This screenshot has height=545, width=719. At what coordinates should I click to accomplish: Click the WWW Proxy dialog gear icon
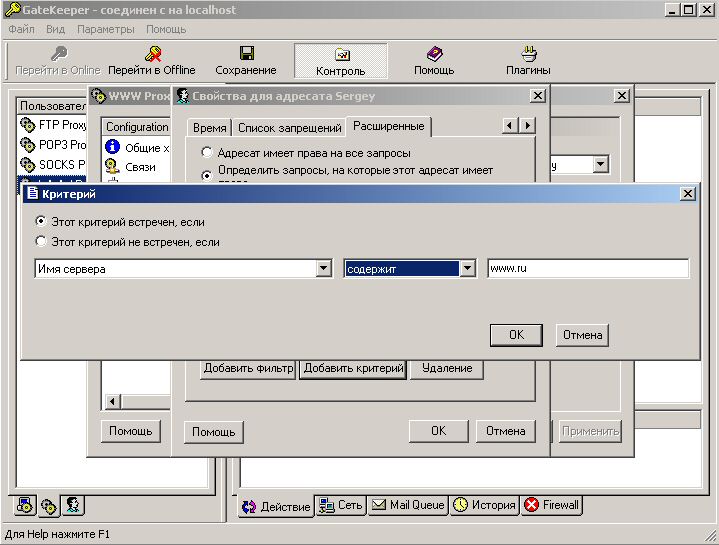(98, 96)
